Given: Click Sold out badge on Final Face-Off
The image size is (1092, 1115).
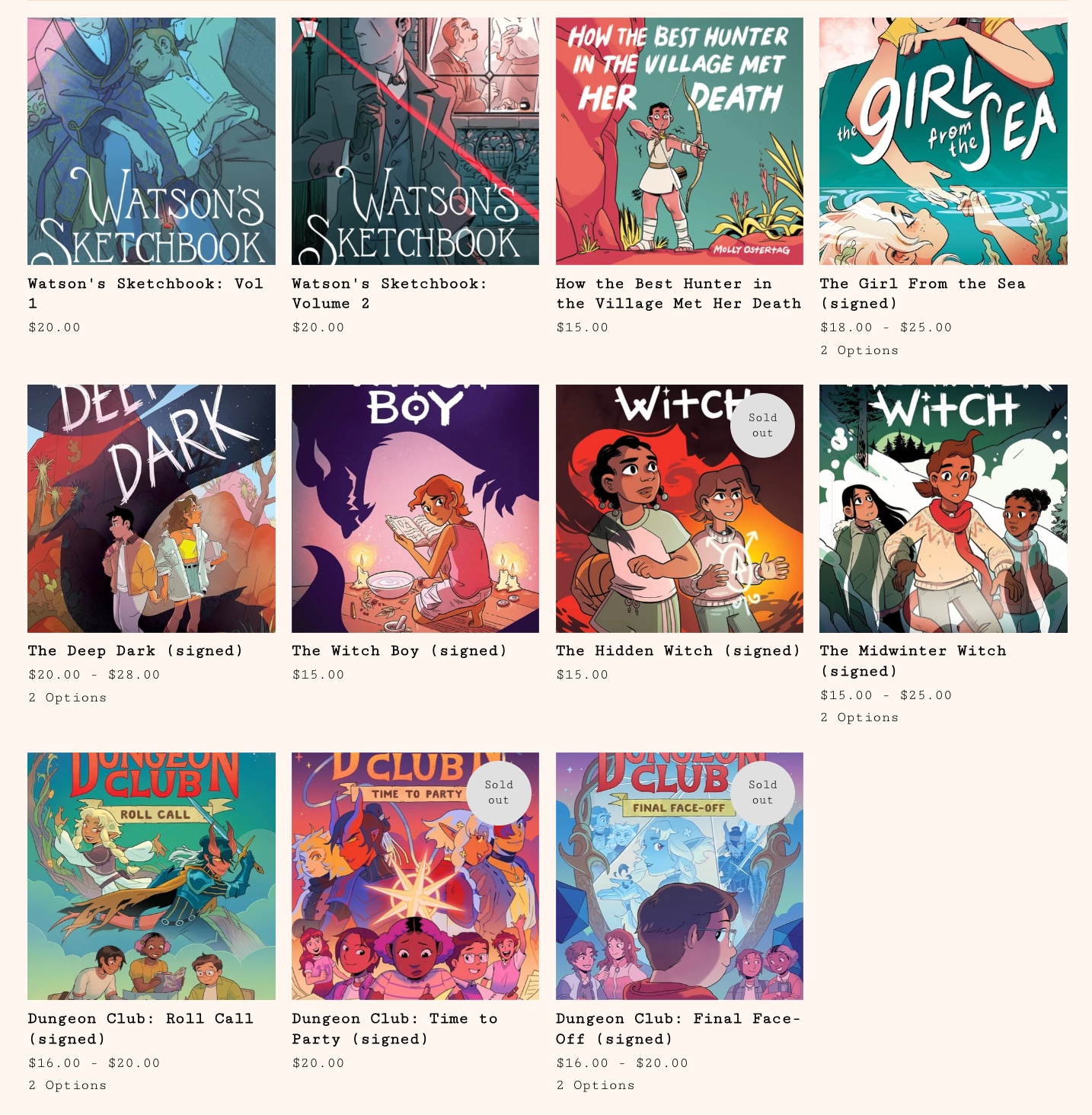Looking at the screenshot, I should coord(762,792).
